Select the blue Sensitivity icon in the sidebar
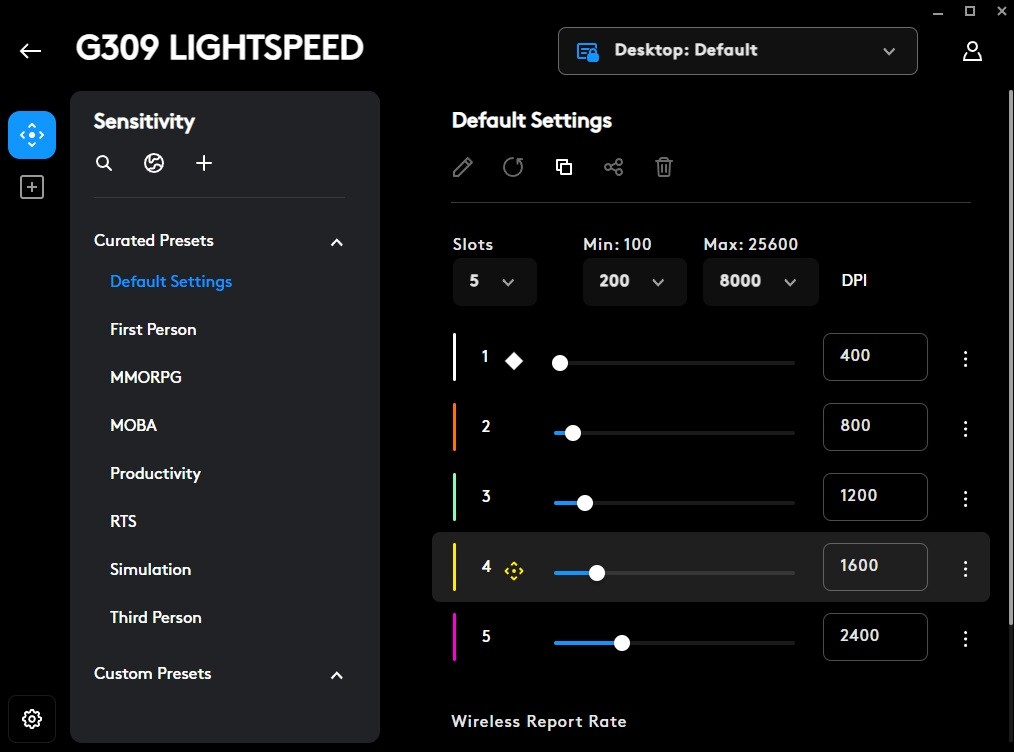1014x752 pixels. (x=32, y=134)
